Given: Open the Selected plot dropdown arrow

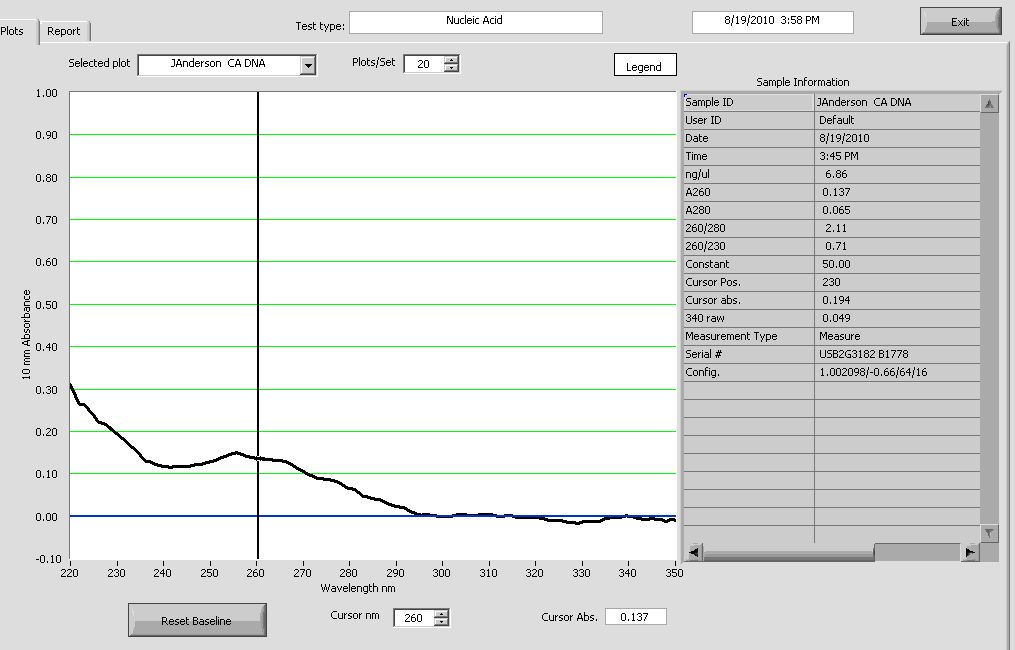Looking at the screenshot, I should point(308,65).
